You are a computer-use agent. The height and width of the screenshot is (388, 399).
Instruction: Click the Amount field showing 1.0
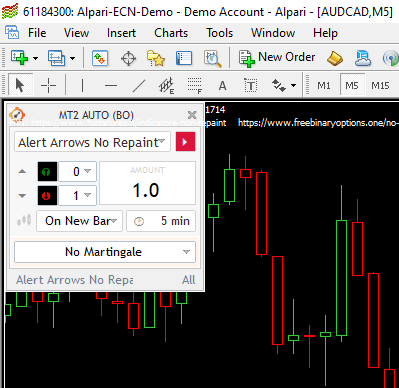click(x=147, y=183)
